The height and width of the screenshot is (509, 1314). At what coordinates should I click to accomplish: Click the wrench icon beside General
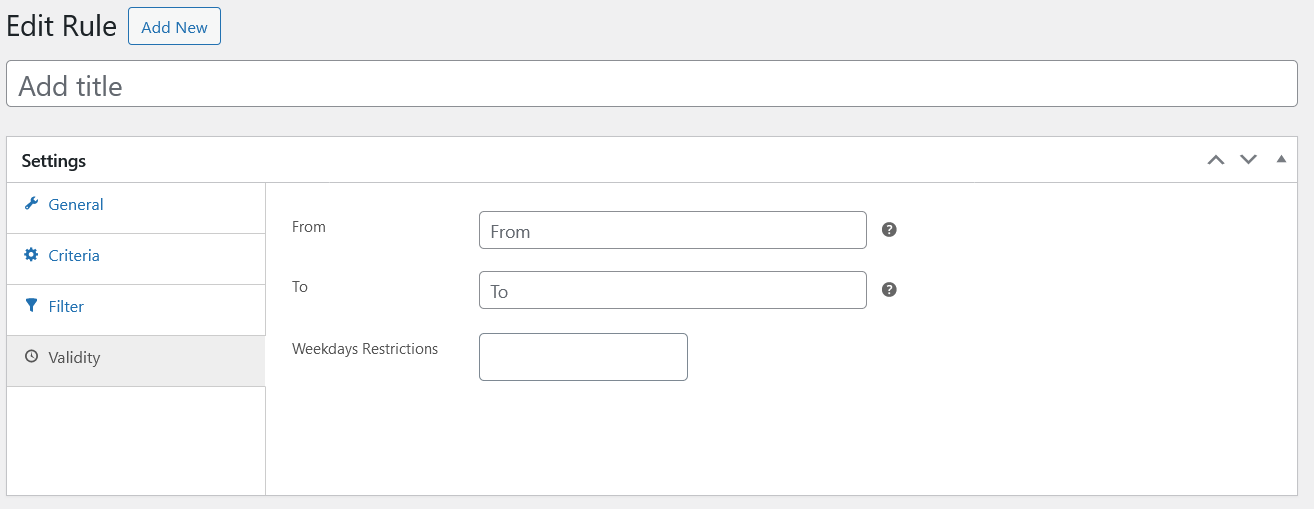(x=31, y=204)
